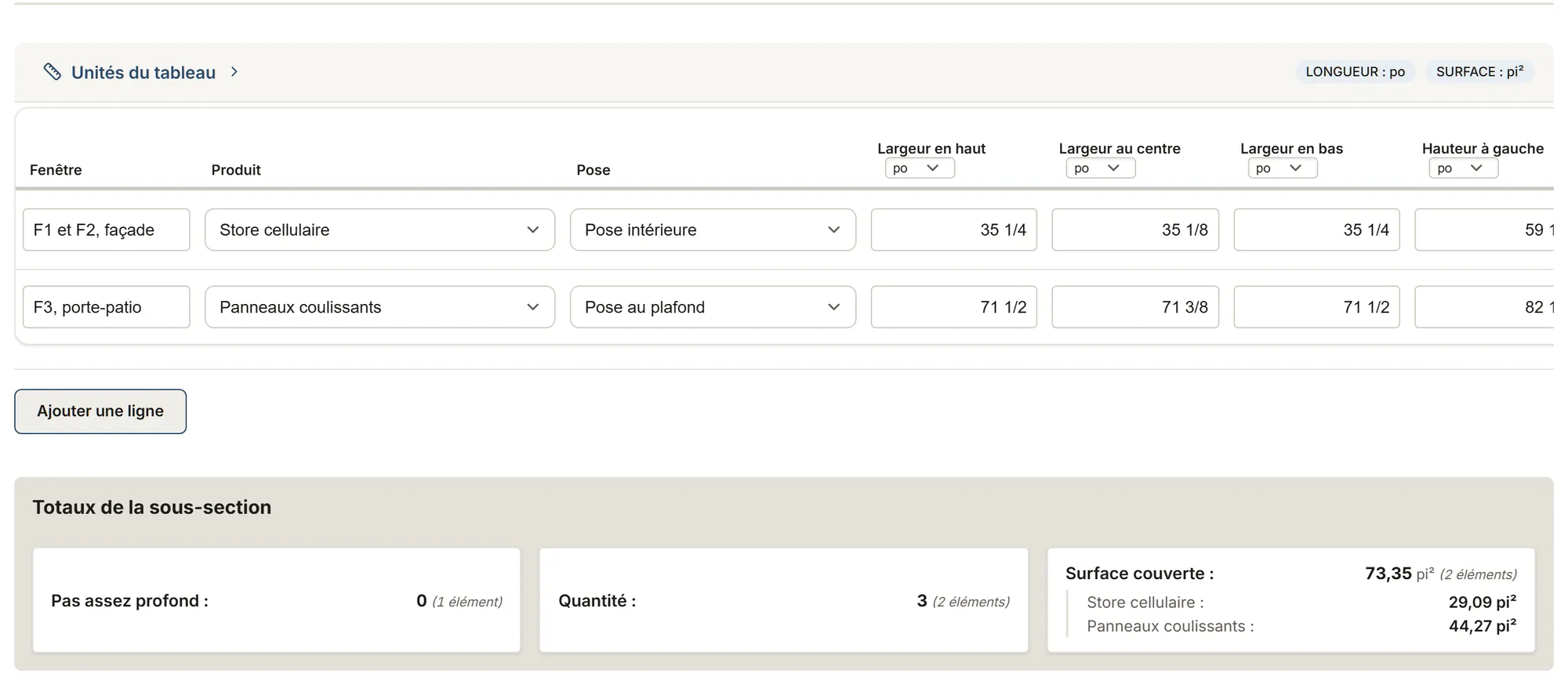Screen dimensions: 1568x684
Task: Click the LONGUEUR : po badge
Action: point(1355,72)
